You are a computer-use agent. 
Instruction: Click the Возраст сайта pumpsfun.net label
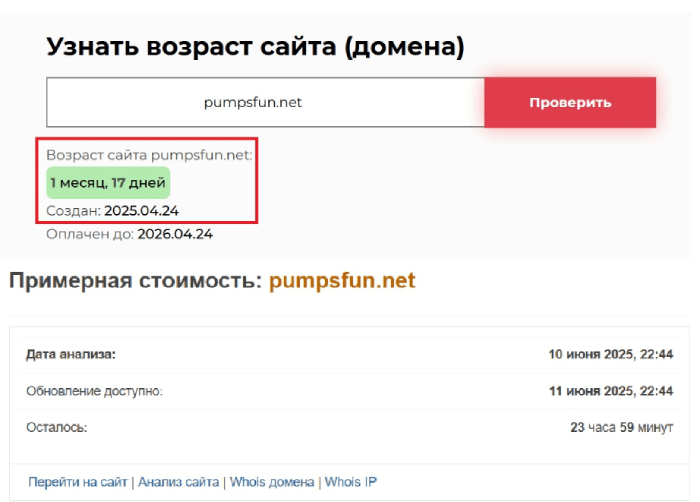[x=150, y=155]
